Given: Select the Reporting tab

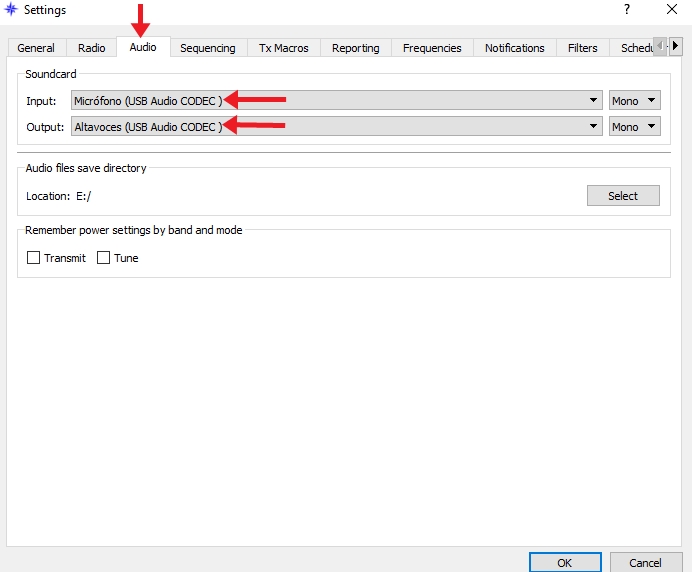Looking at the screenshot, I should coord(355,48).
